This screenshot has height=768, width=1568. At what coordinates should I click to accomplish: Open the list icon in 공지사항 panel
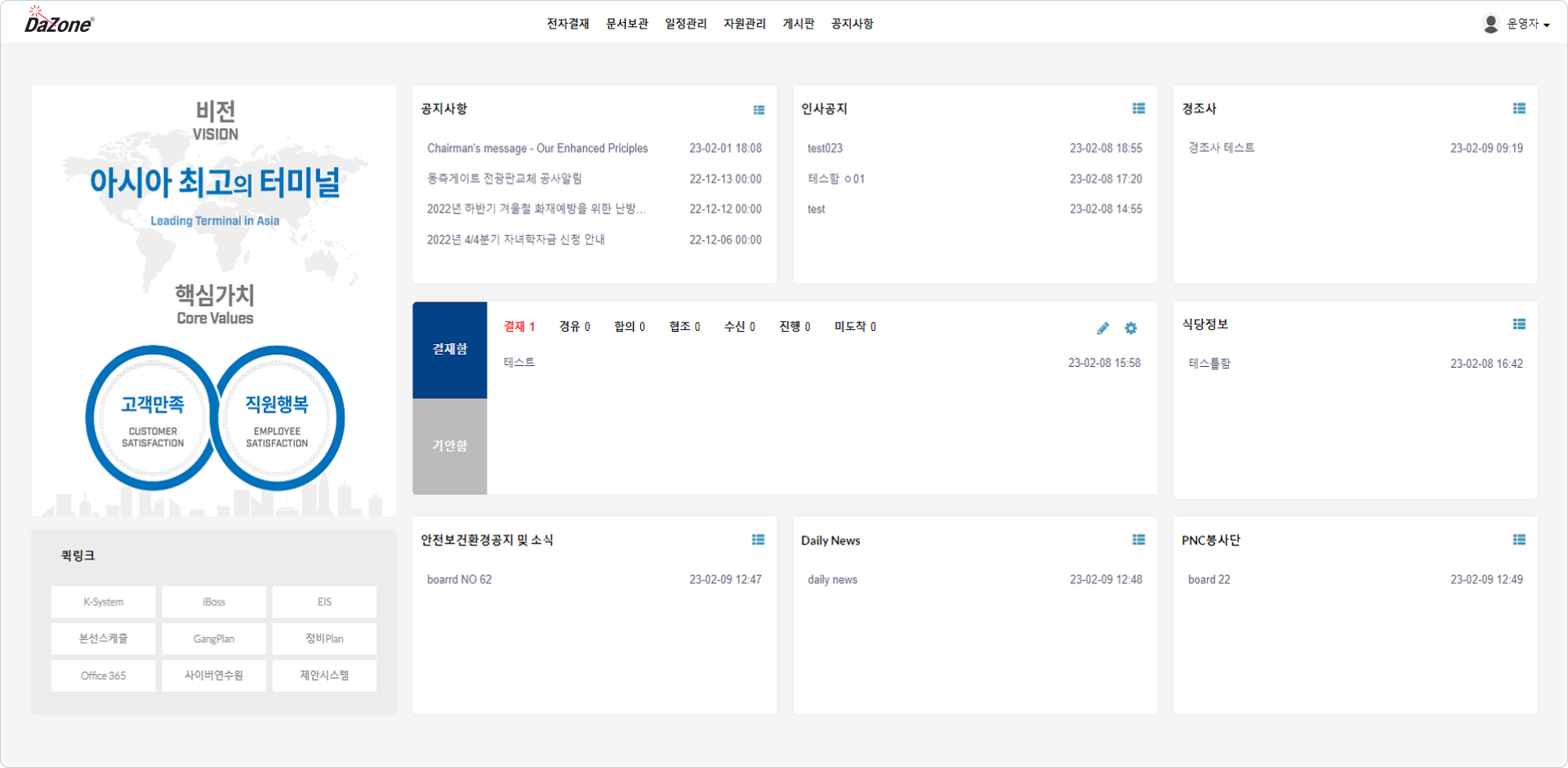coord(759,109)
